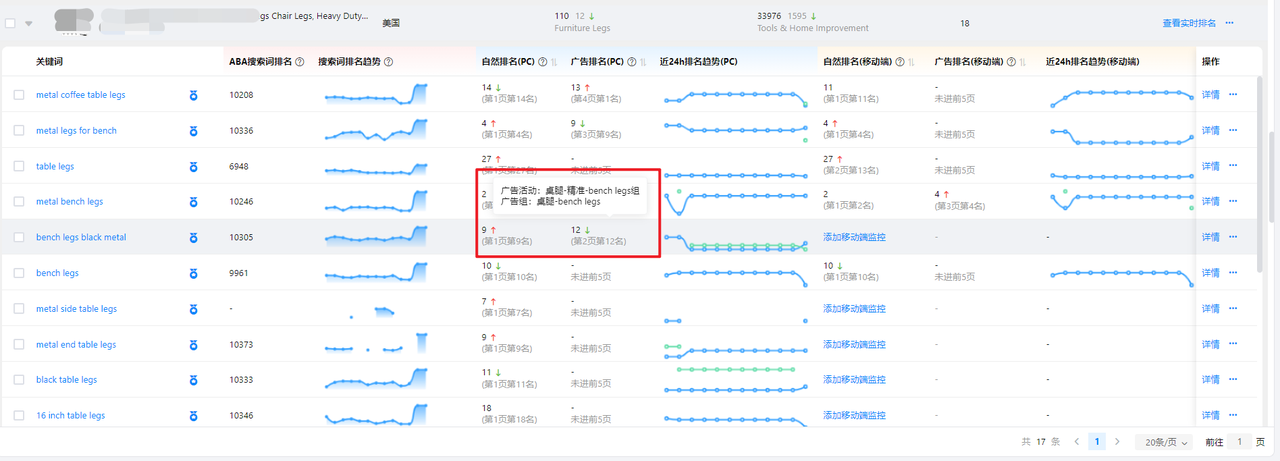Tick checkbox for metal legs for bench
Screen dimensions: 1280x461
click(x=19, y=131)
